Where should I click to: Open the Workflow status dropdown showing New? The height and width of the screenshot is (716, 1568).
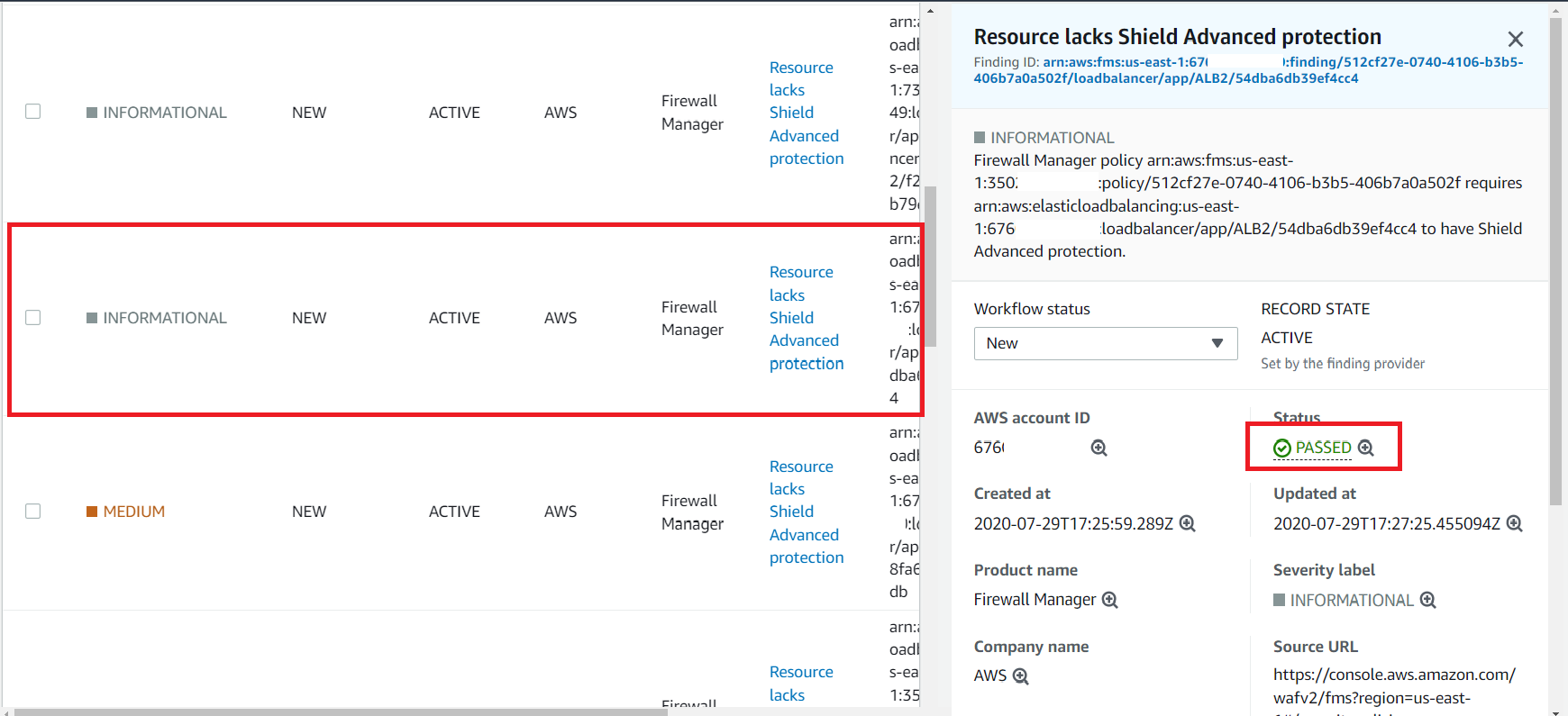click(x=1105, y=343)
